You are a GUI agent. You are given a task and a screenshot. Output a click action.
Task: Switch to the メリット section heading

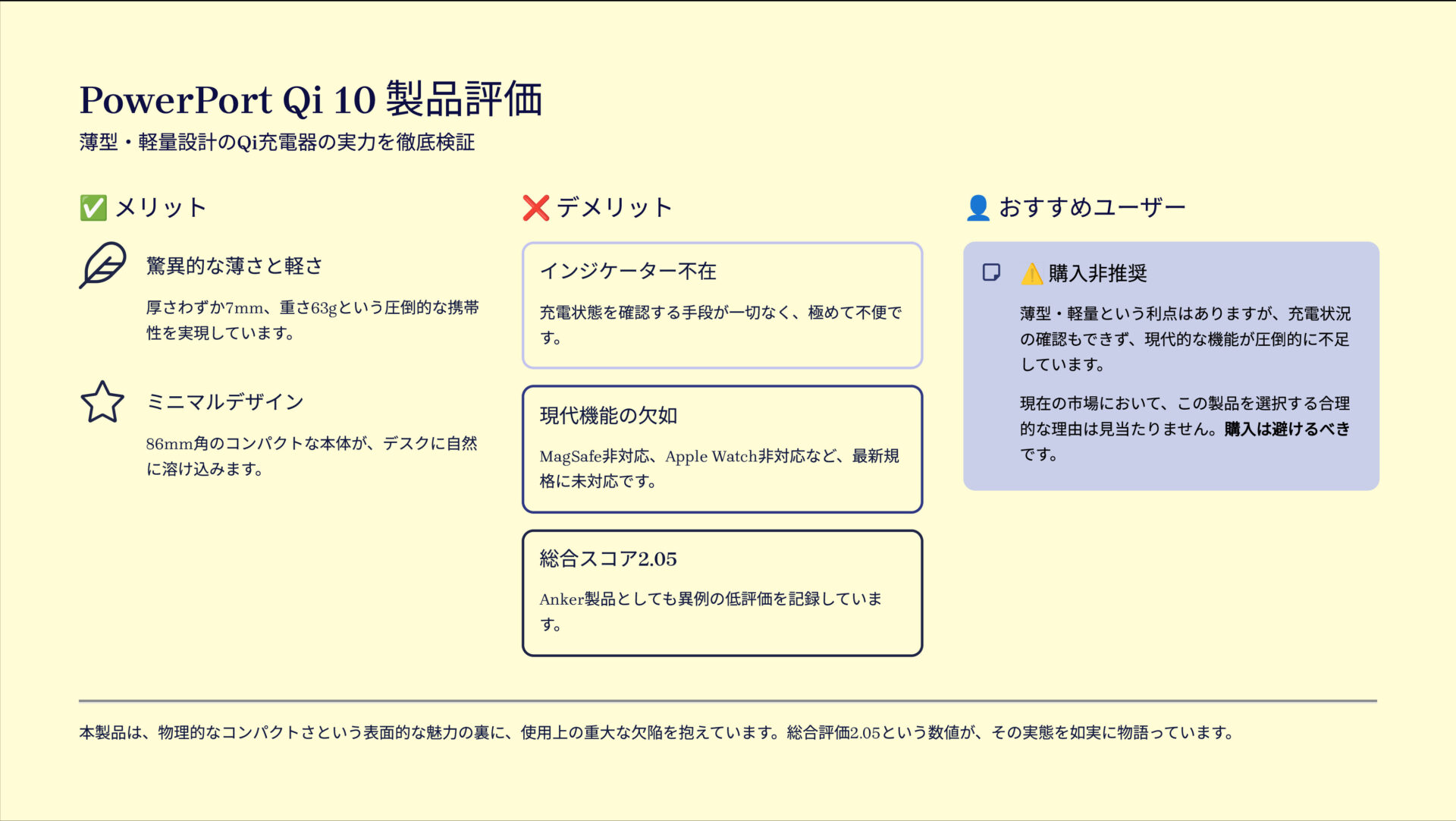pyautogui.click(x=160, y=206)
